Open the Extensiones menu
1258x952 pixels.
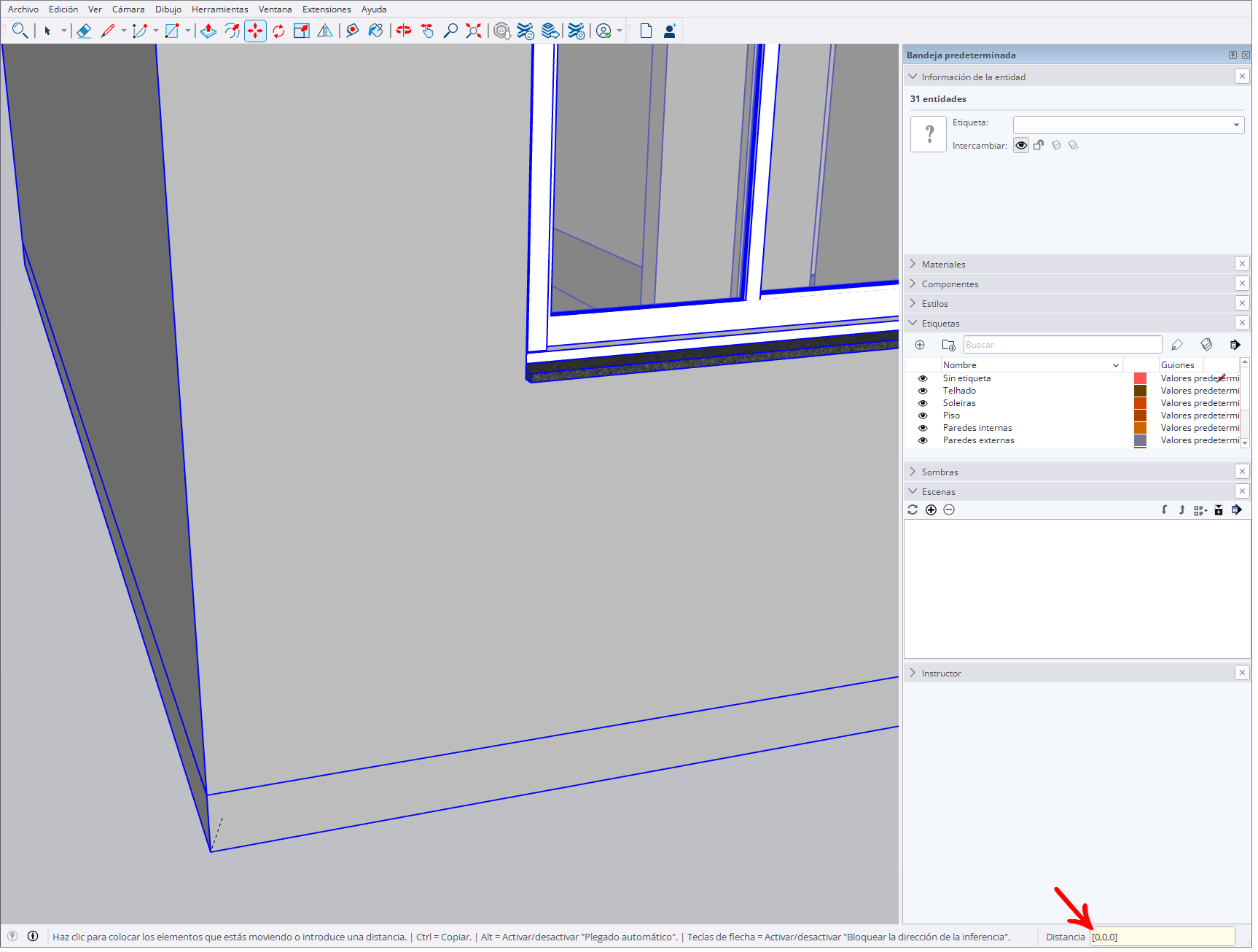(327, 9)
